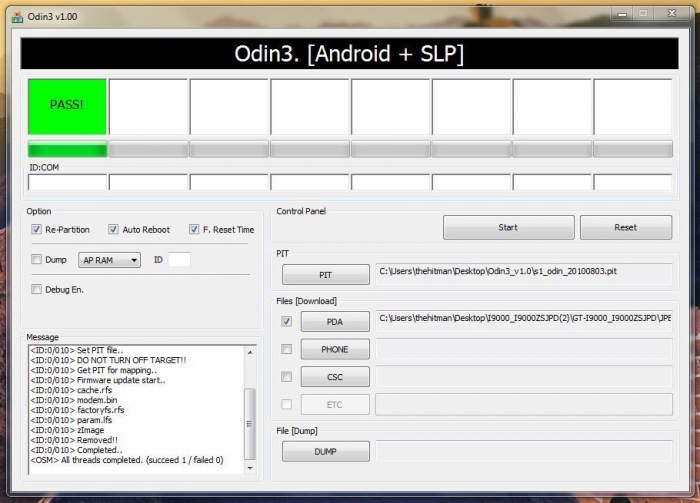The width and height of the screenshot is (700, 503).
Task: Open the AP RAM dropdown
Action: click(109, 260)
